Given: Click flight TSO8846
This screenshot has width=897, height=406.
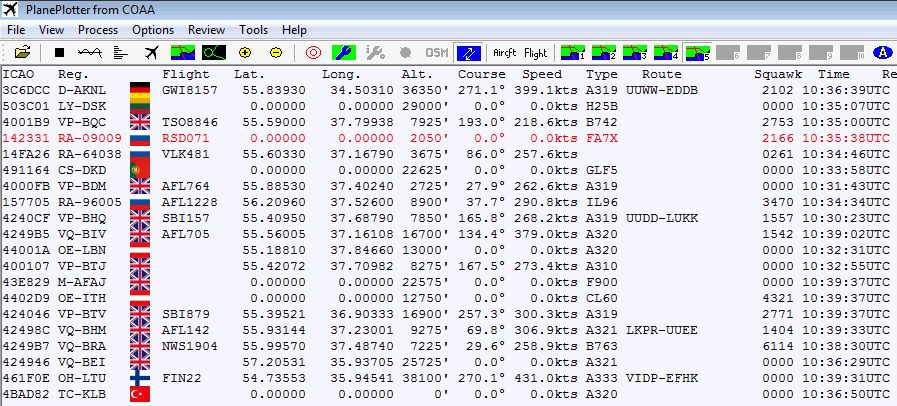Looking at the screenshot, I should coord(190,122).
